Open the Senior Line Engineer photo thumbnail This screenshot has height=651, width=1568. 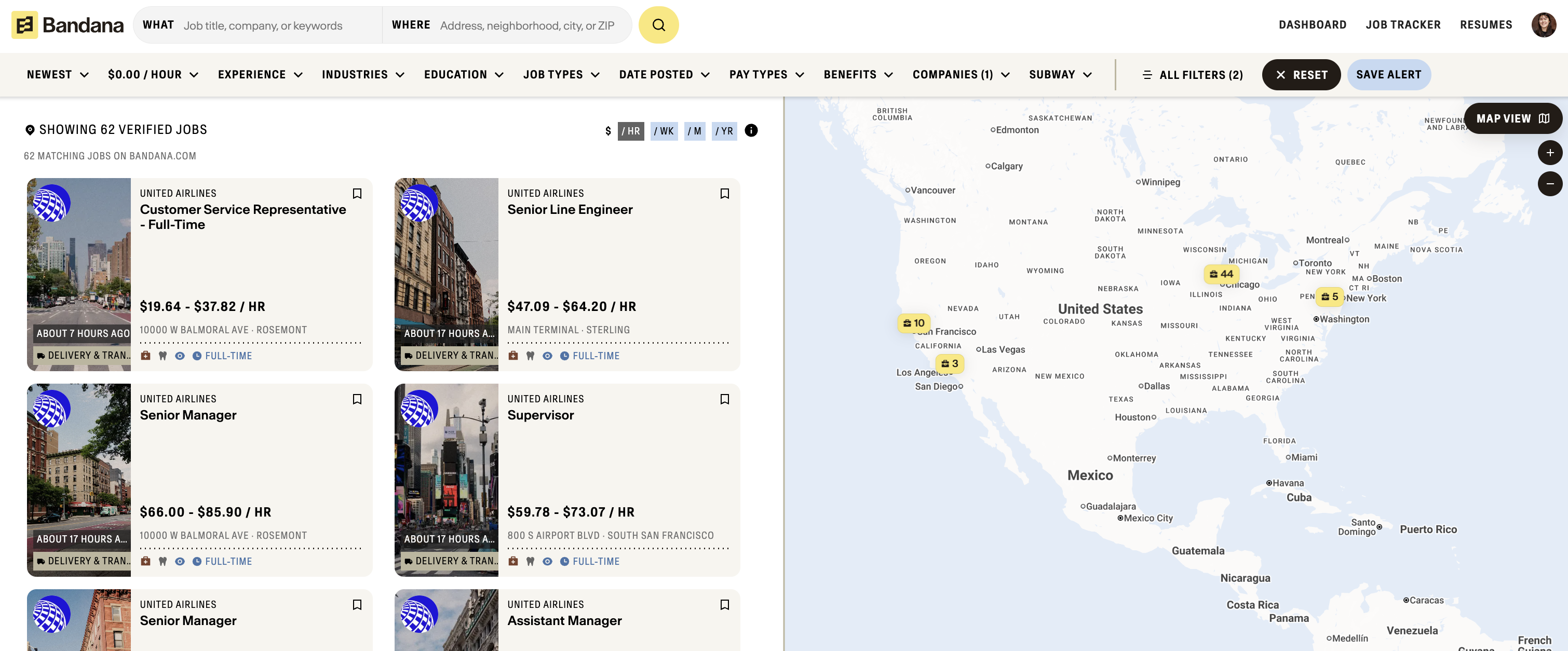(x=446, y=275)
